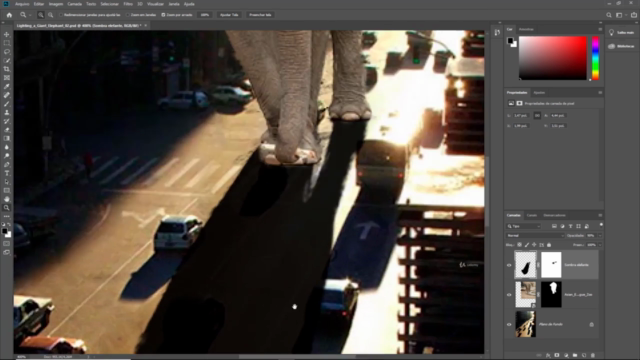The image size is (640, 360).
Task: Select the Rectangular Marquee tool
Action: pyautogui.click(x=7, y=43)
